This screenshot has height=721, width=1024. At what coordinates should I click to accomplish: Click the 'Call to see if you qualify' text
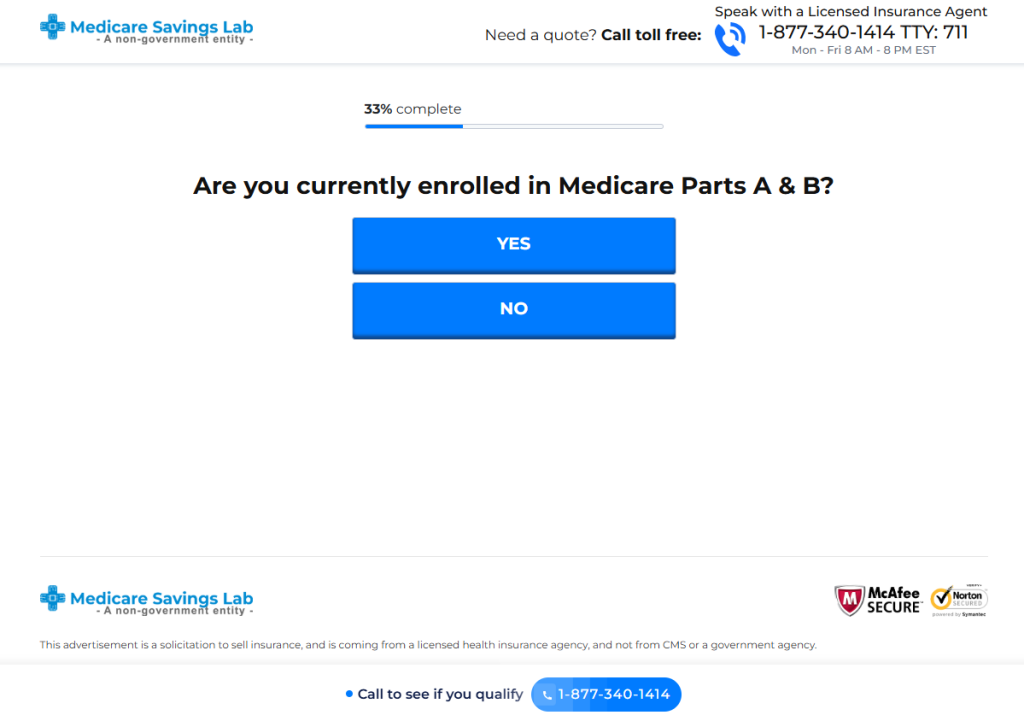click(440, 695)
